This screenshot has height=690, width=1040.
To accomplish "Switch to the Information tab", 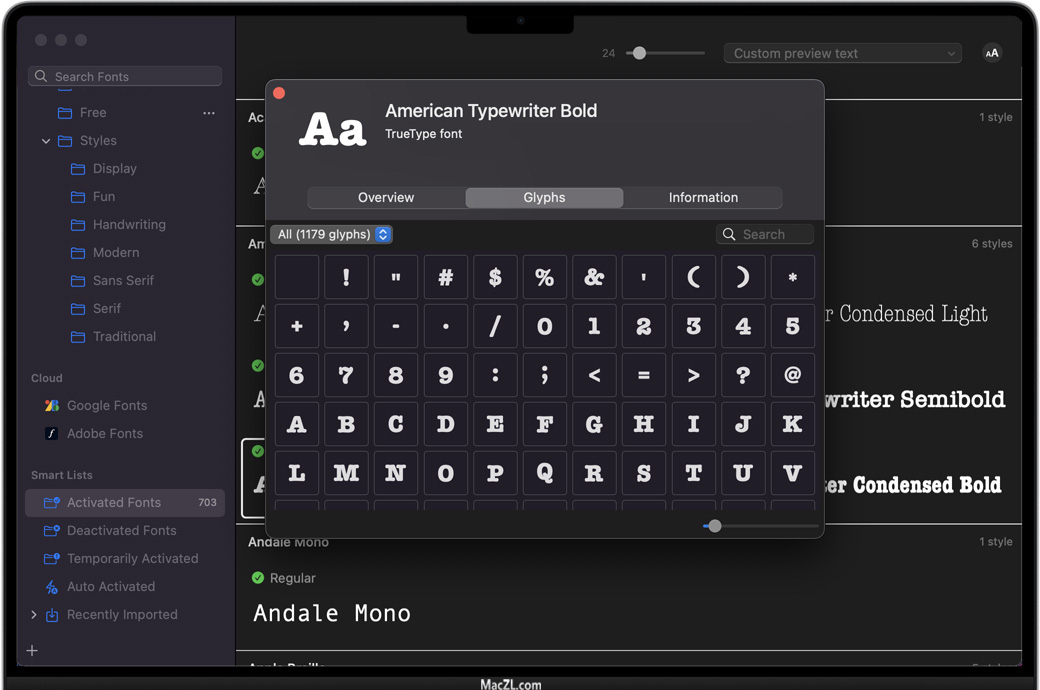I will click(x=703, y=198).
